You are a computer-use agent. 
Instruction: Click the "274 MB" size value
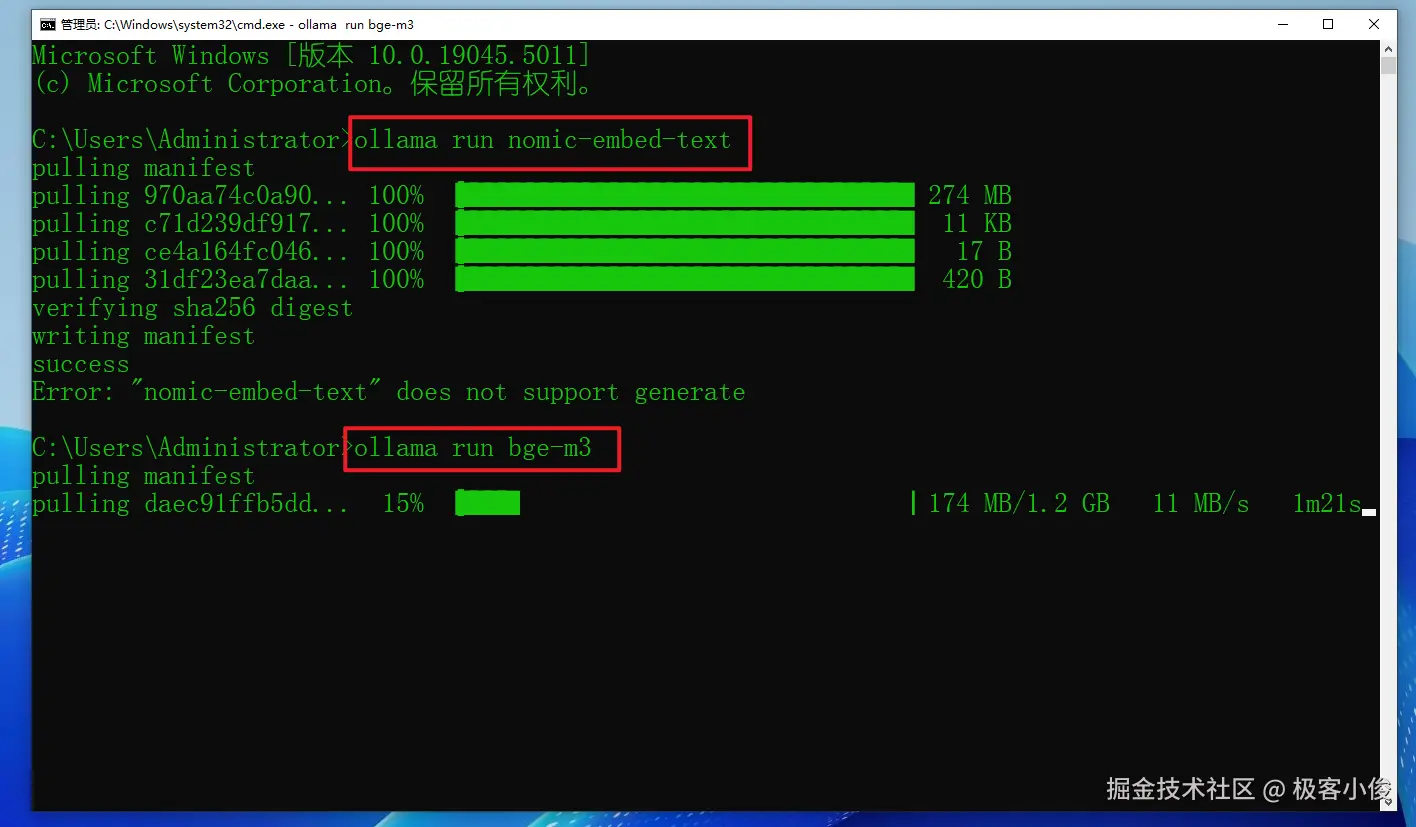(970, 195)
